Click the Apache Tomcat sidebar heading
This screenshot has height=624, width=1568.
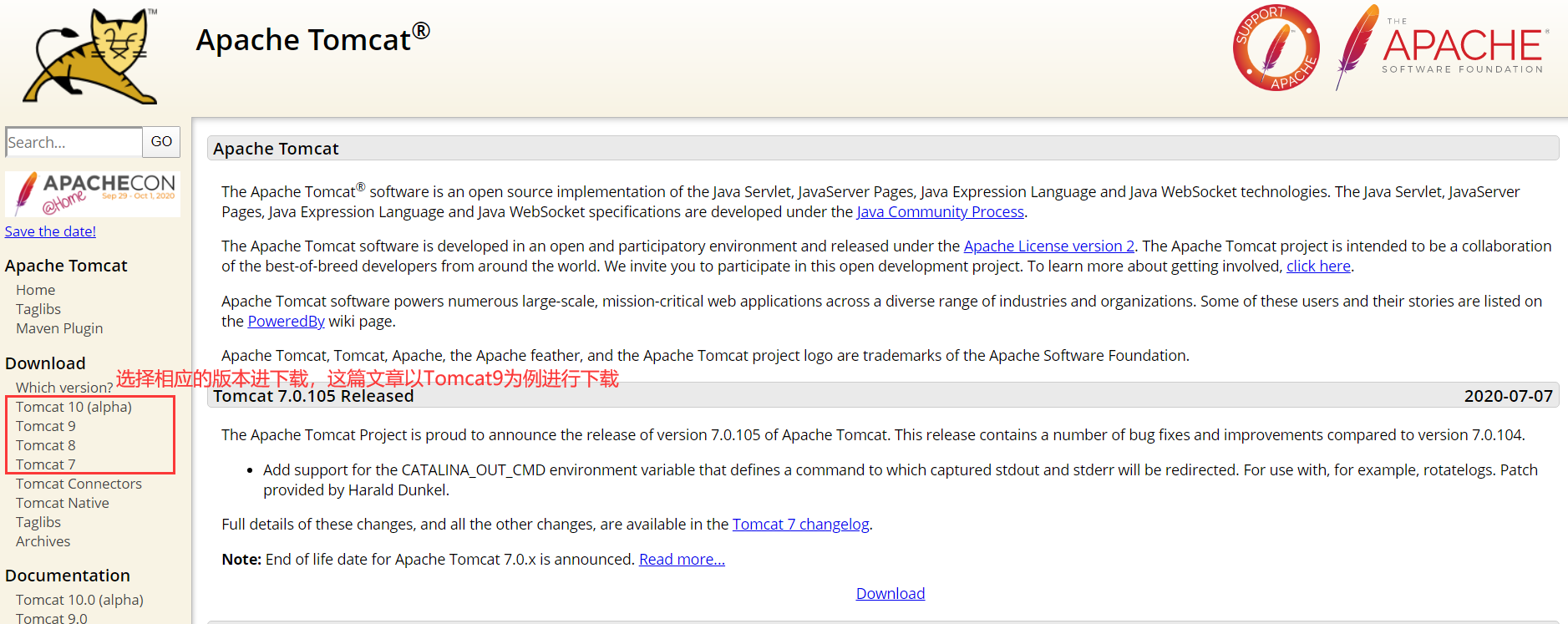(66, 266)
